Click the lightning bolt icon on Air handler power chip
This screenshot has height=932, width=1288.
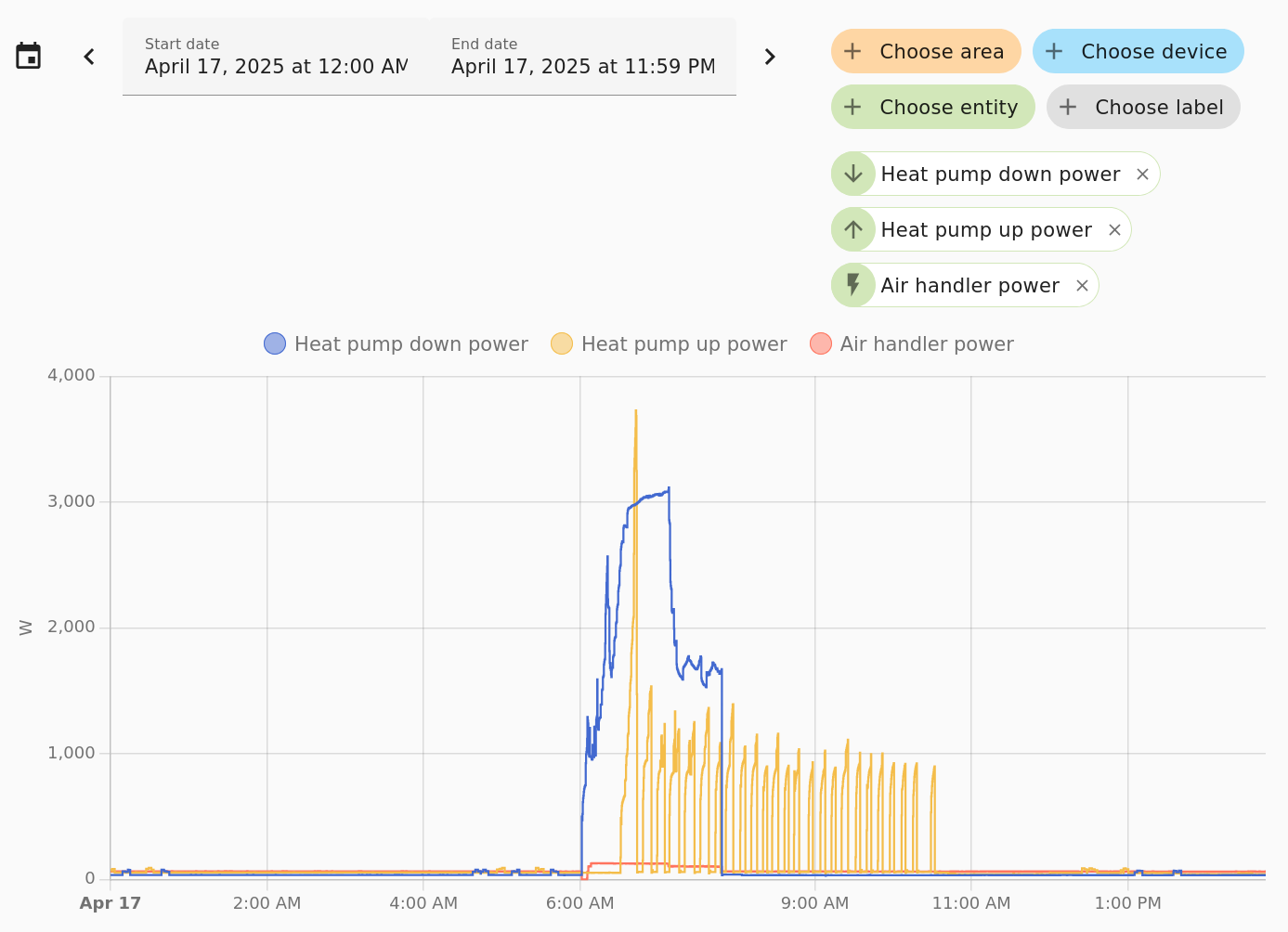pyautogui.click(x=853, y=285)
